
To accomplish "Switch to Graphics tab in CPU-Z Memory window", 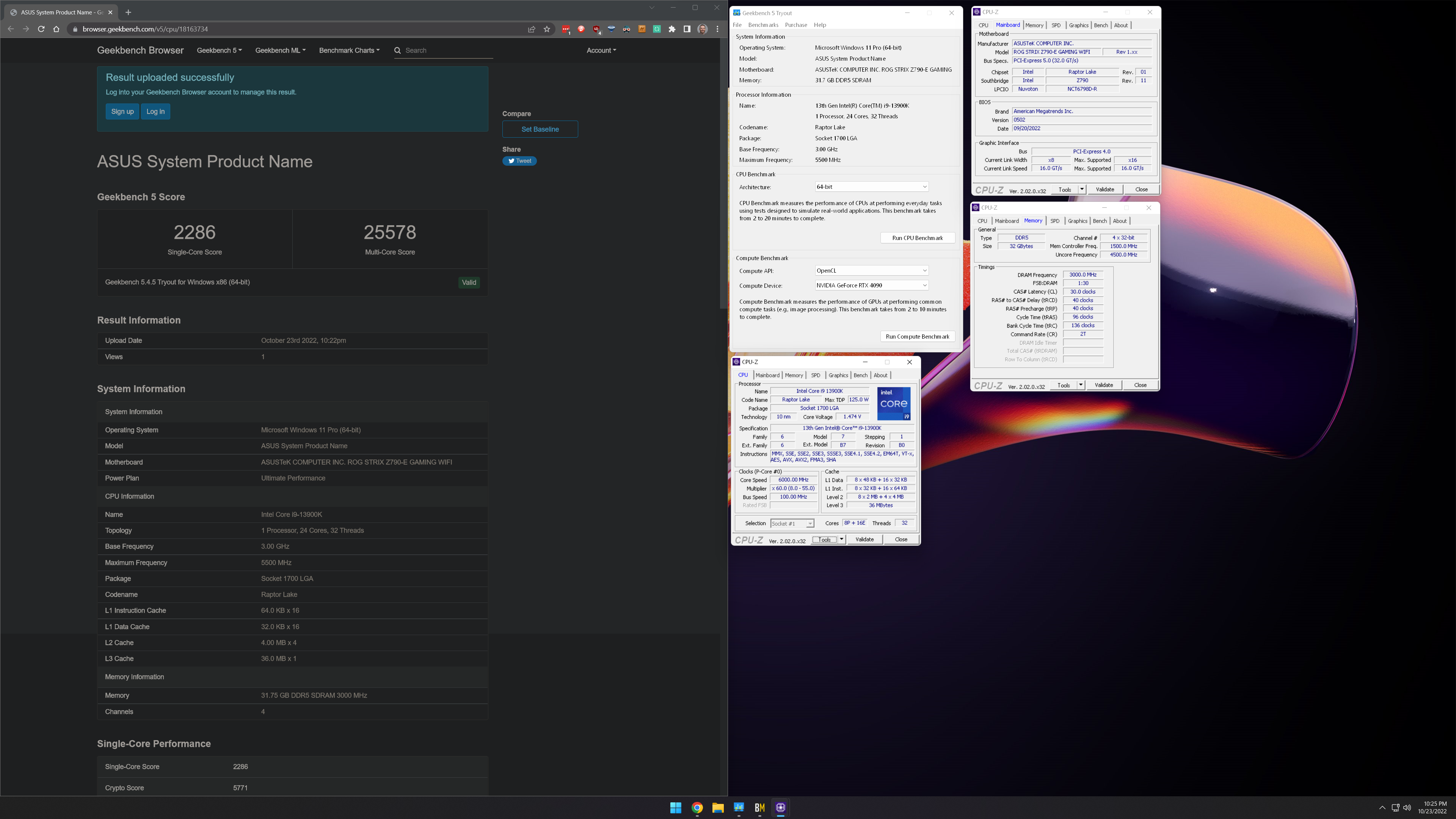I will tap(1077, 221).
